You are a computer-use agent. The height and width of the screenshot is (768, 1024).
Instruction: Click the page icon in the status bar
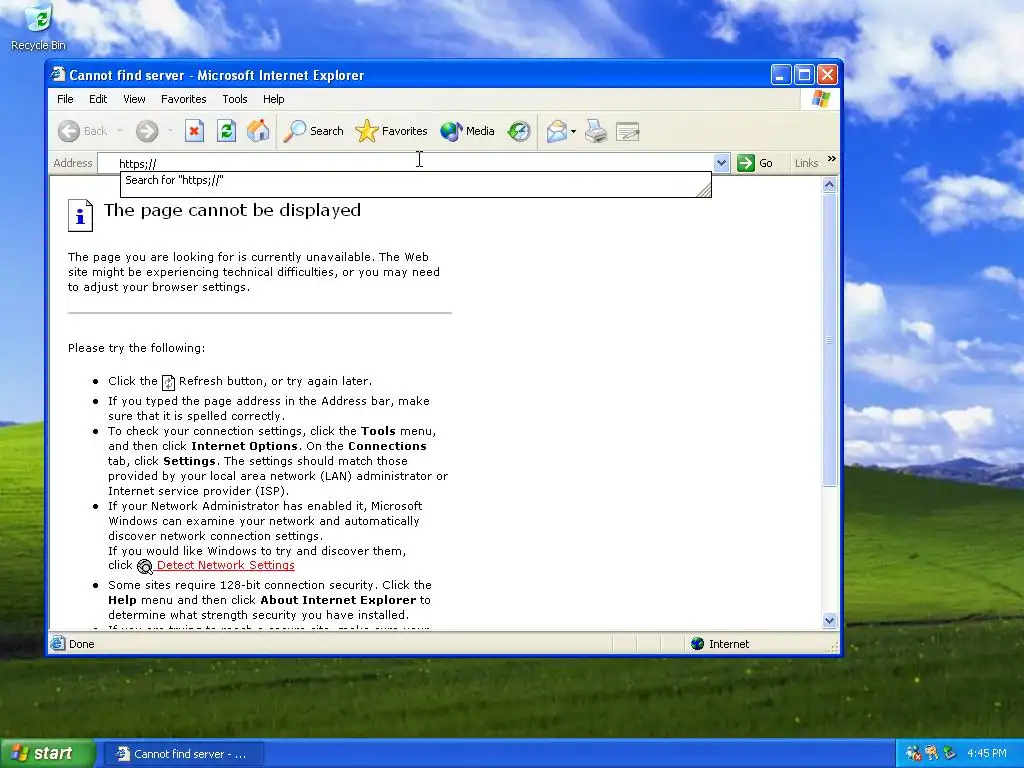tap(58, 643)
